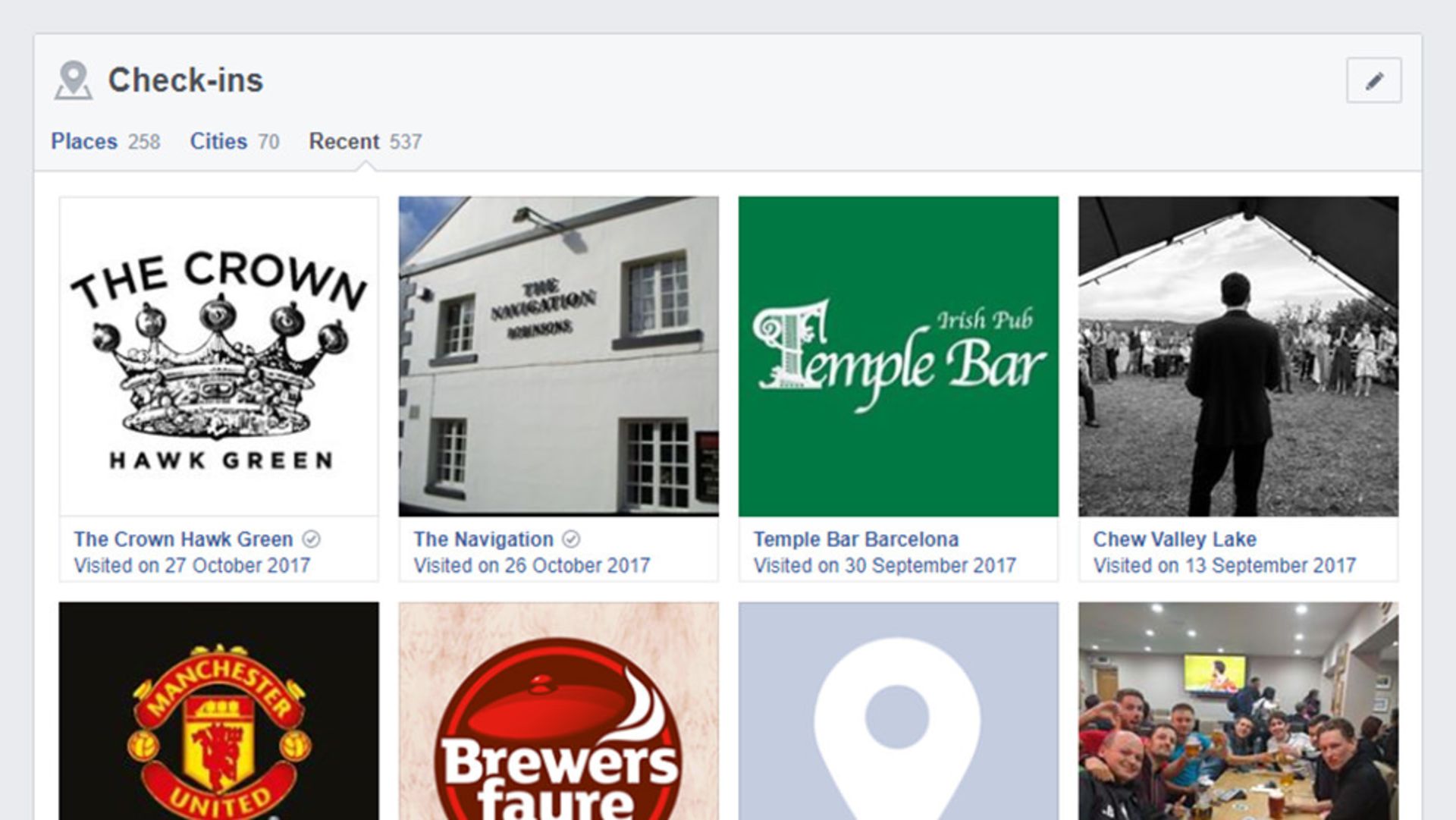This screenshot has height=820, width=1456.
Task: Click the verified badge beside The Navigation
Action: [573, 539]
